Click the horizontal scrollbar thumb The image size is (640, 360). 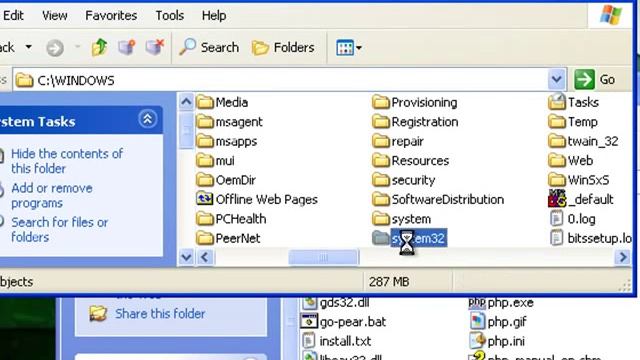324,257
